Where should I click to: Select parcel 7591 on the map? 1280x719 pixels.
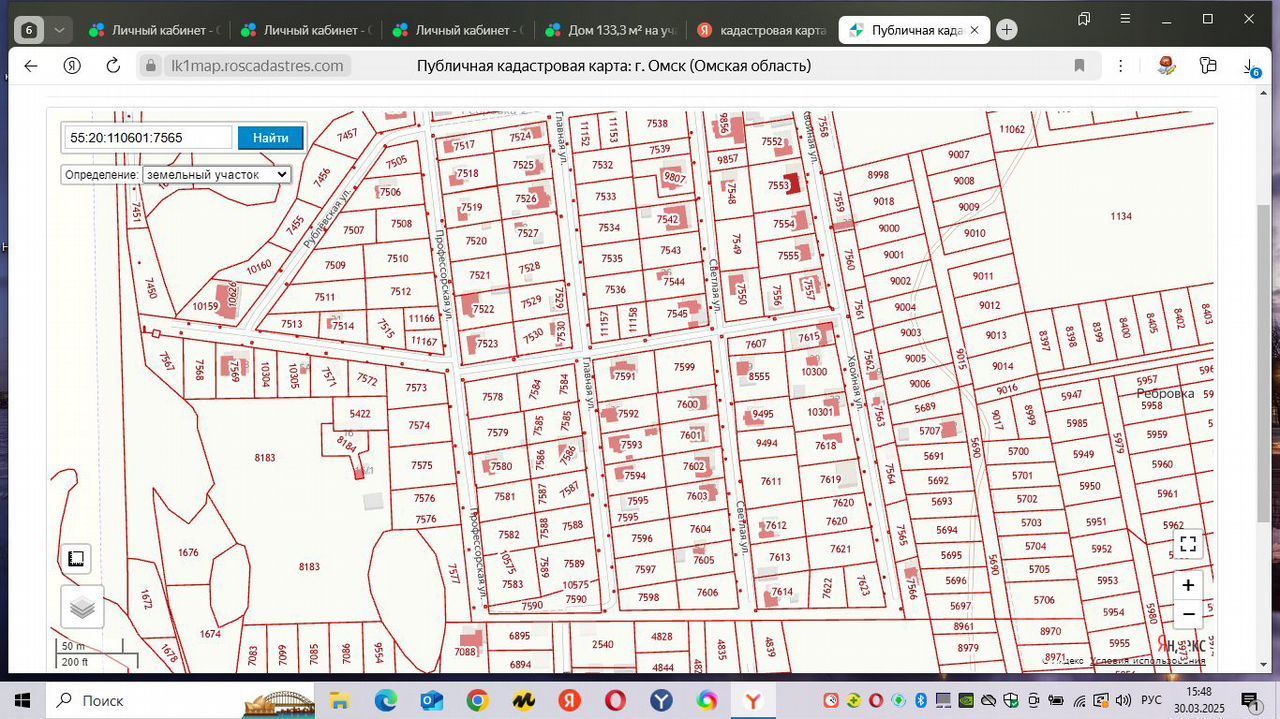625,377
